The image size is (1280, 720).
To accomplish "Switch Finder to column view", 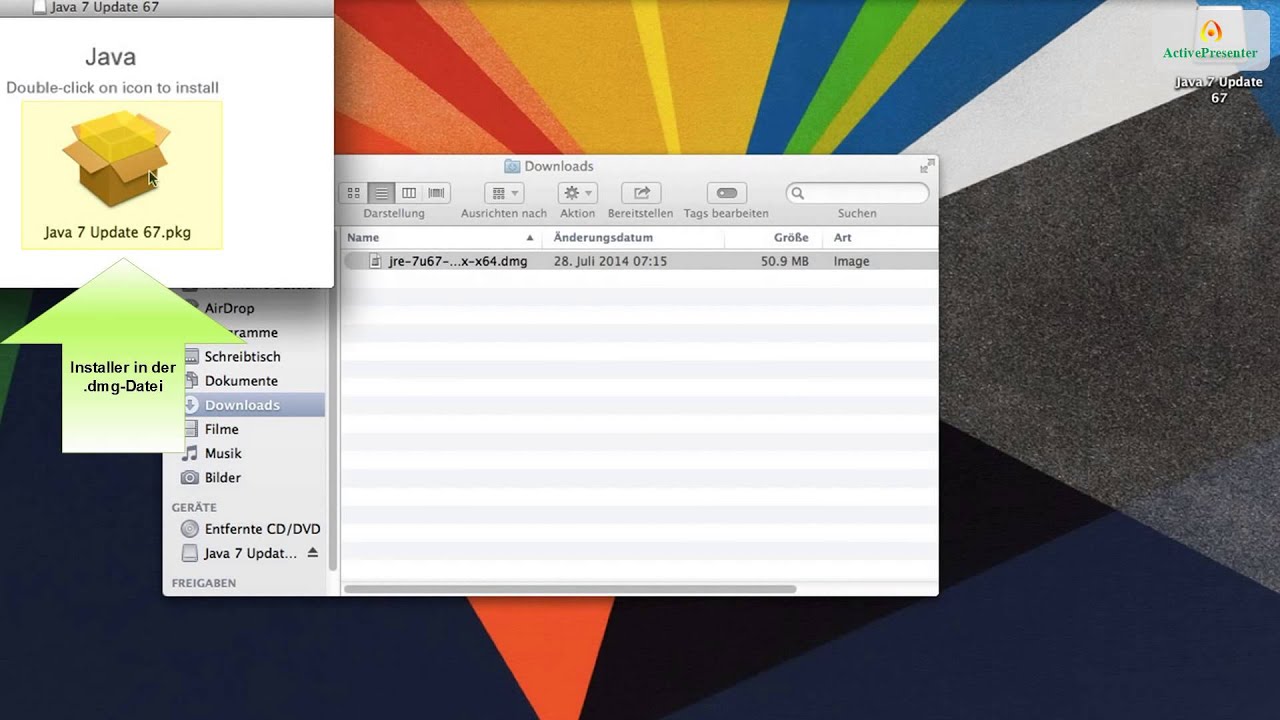I will click(408, 193).
